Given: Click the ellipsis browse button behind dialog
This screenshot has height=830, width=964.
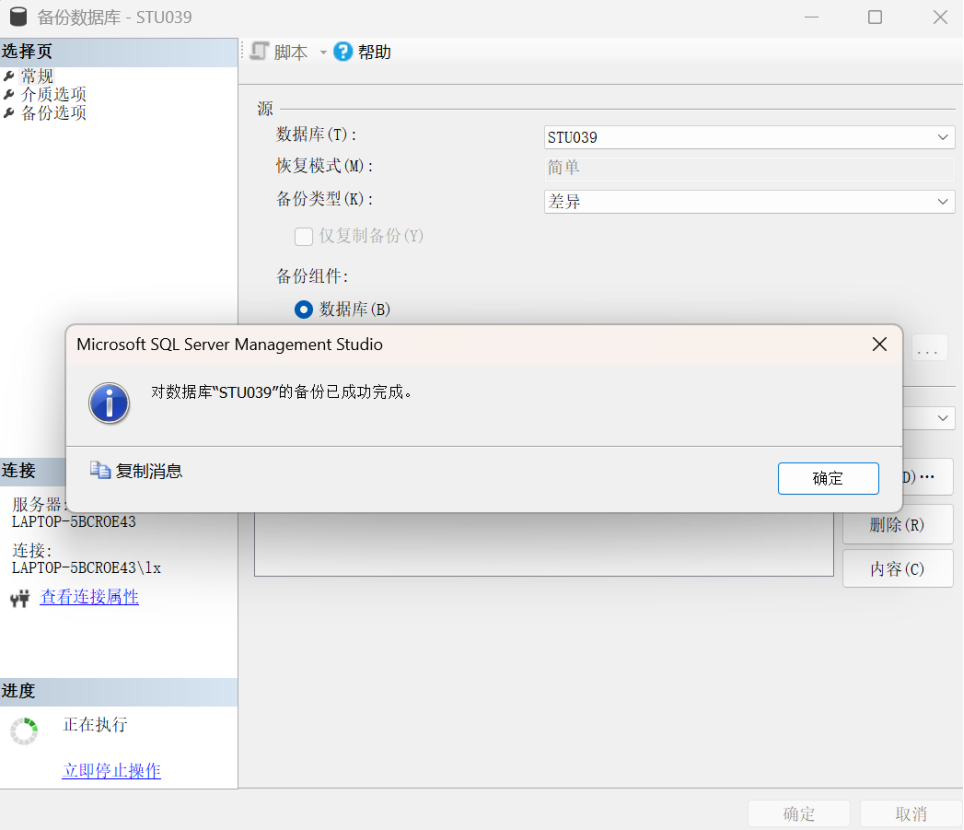Looking at the screenshot, I should (x=928, y=350).
